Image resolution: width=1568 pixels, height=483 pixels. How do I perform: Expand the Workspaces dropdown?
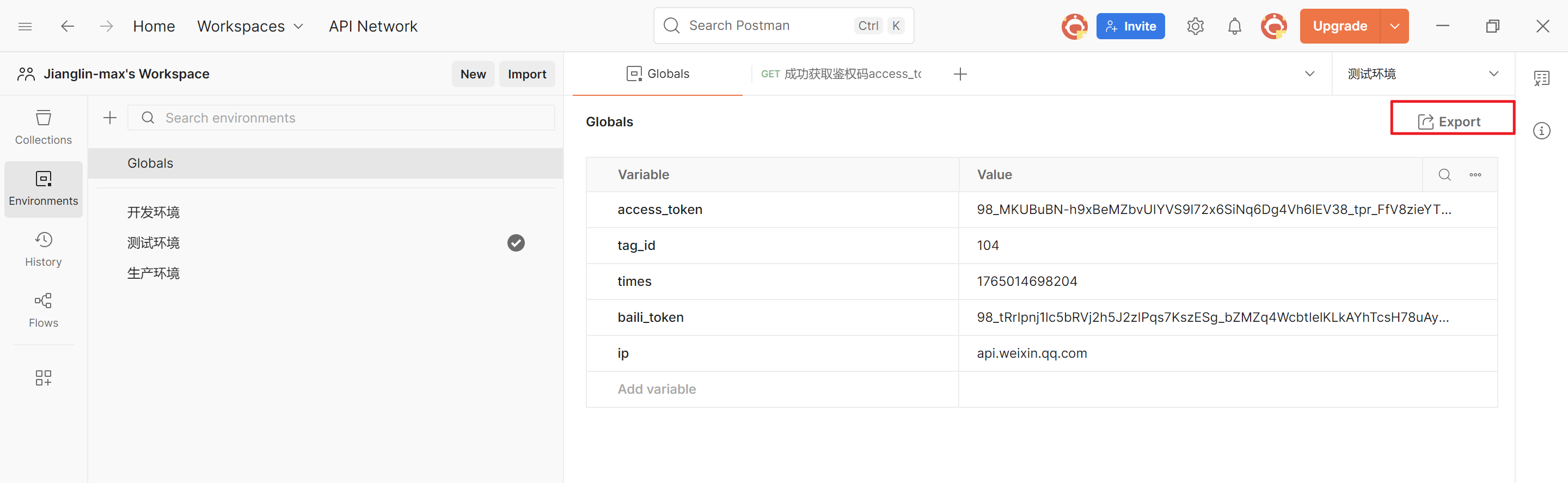250,26
